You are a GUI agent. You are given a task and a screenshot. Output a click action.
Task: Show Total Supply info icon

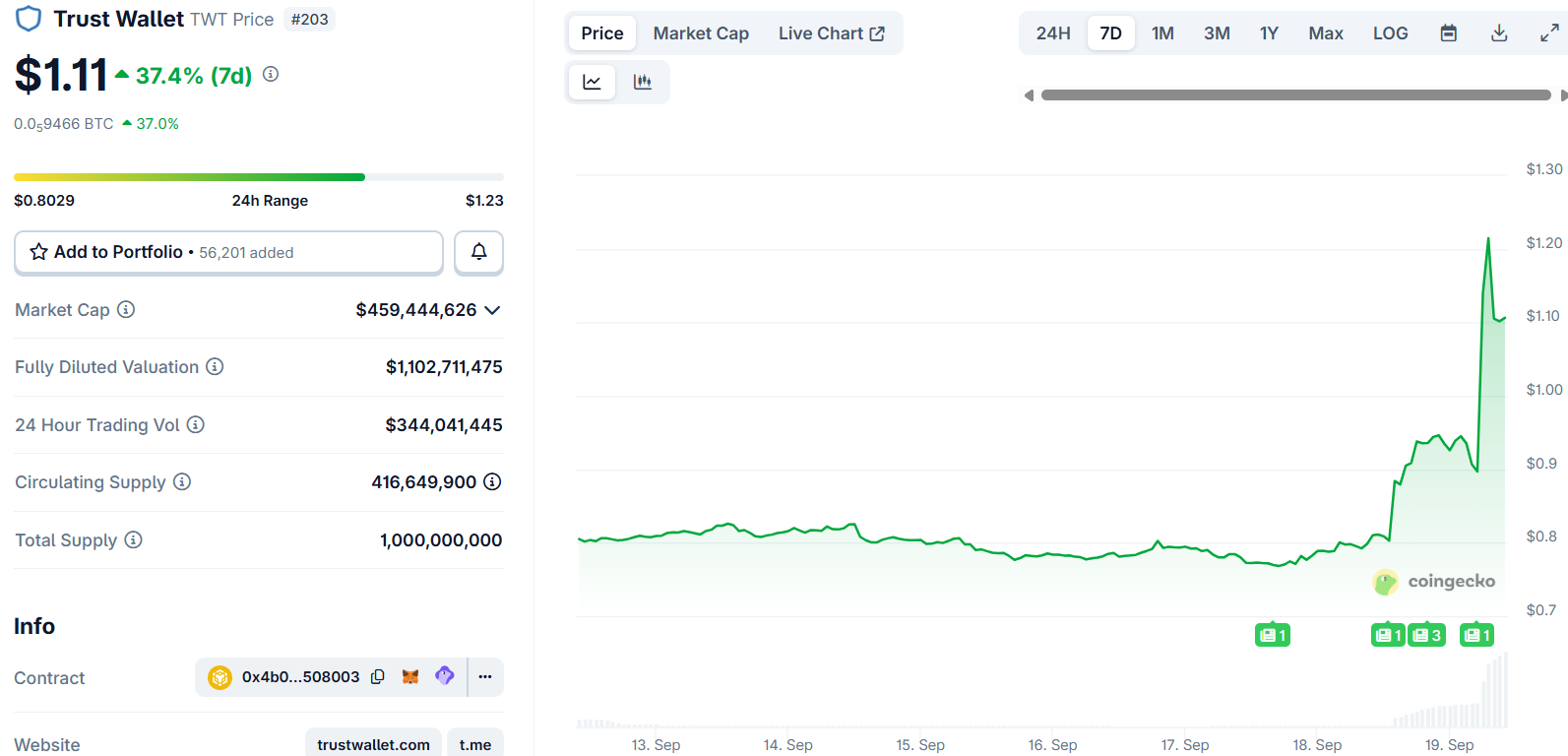(134, 539)
